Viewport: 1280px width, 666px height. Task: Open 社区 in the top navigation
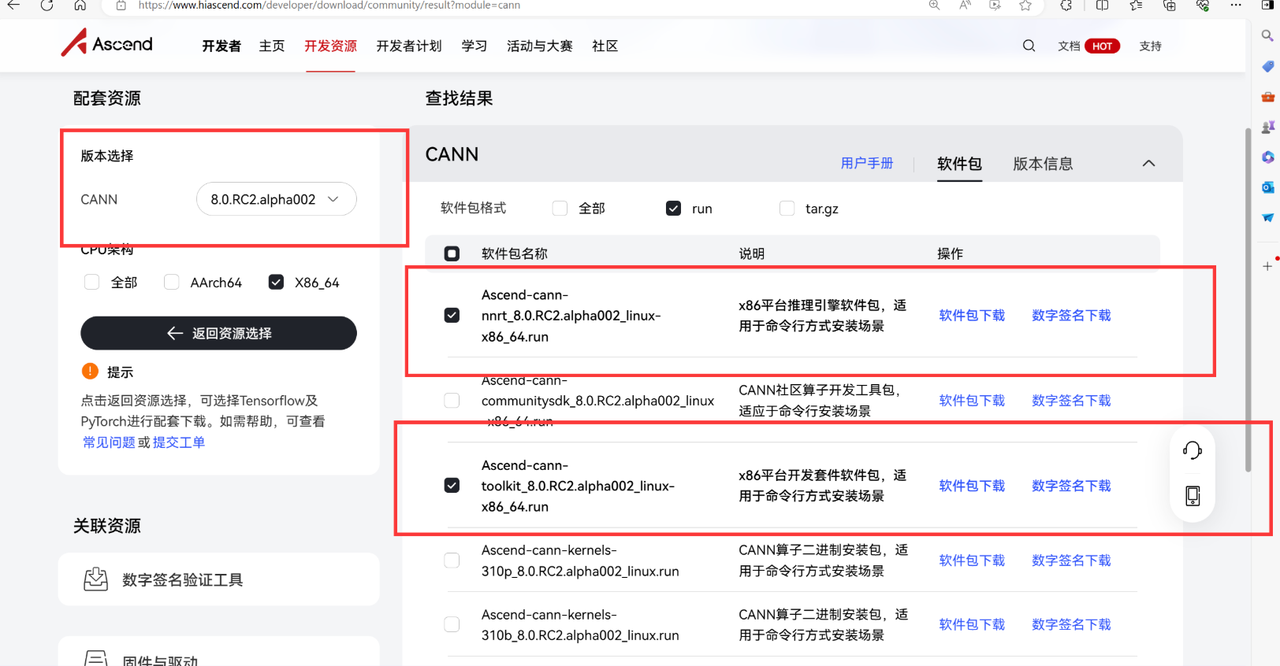605,46
